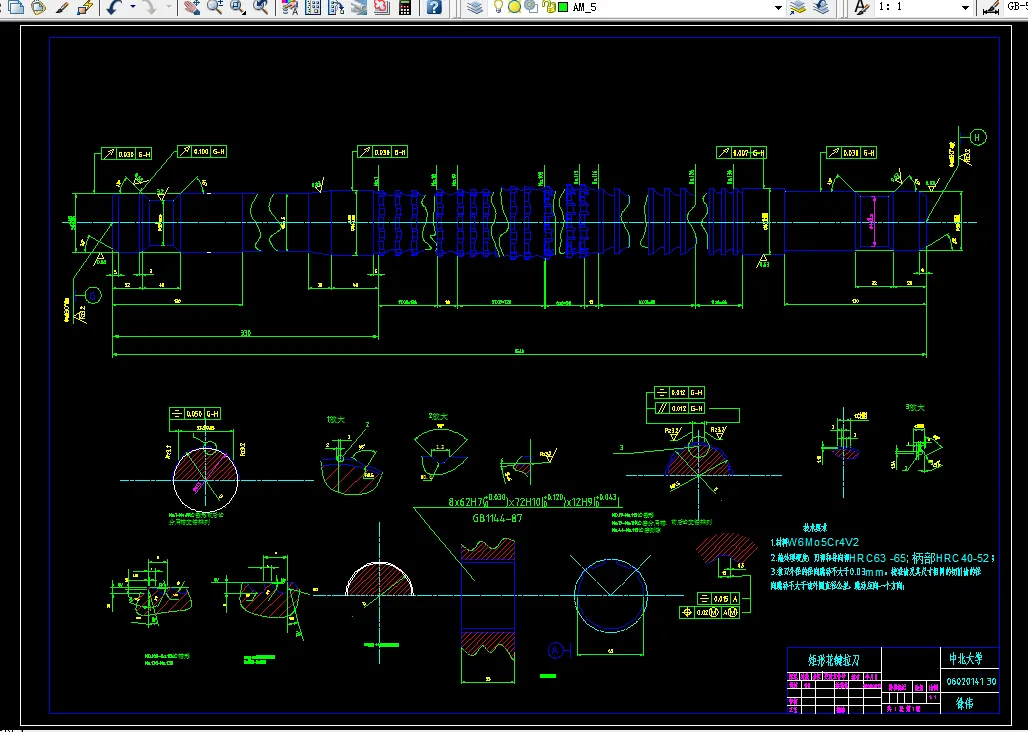This screenshot has width=1028, height=732.
Task: Click the Layer Previous icon
Action: tap(821, 7)
